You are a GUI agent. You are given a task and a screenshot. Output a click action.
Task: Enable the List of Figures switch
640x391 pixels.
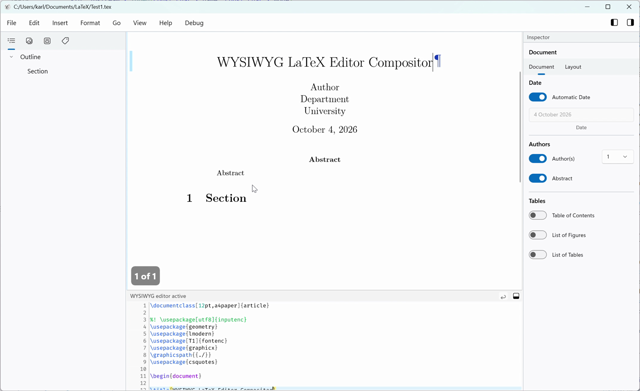(538, 235)
